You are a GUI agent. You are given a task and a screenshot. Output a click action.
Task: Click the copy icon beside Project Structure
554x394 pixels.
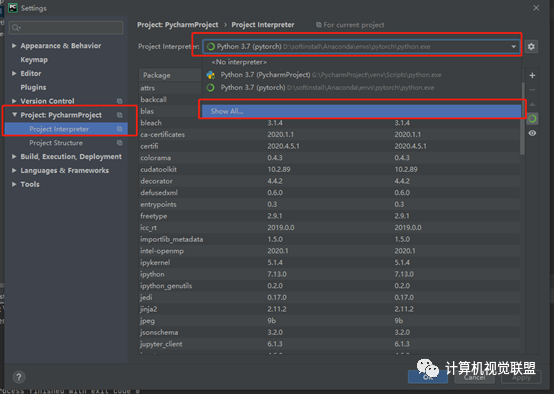120,143
